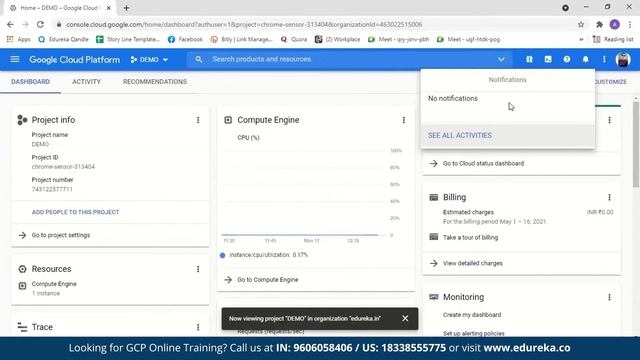Click the Google Cloud Platform logo text
The height and width of the screenshot is (360, 640).
[x=75, y=60]
